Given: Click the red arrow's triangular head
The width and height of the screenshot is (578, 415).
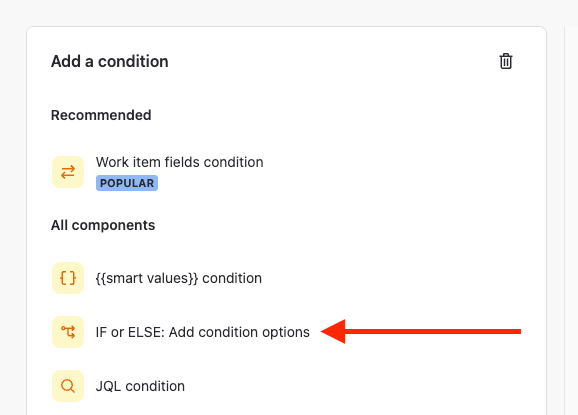Looking at the screenshot, I should pyautogui.click(x=334, y=332).
